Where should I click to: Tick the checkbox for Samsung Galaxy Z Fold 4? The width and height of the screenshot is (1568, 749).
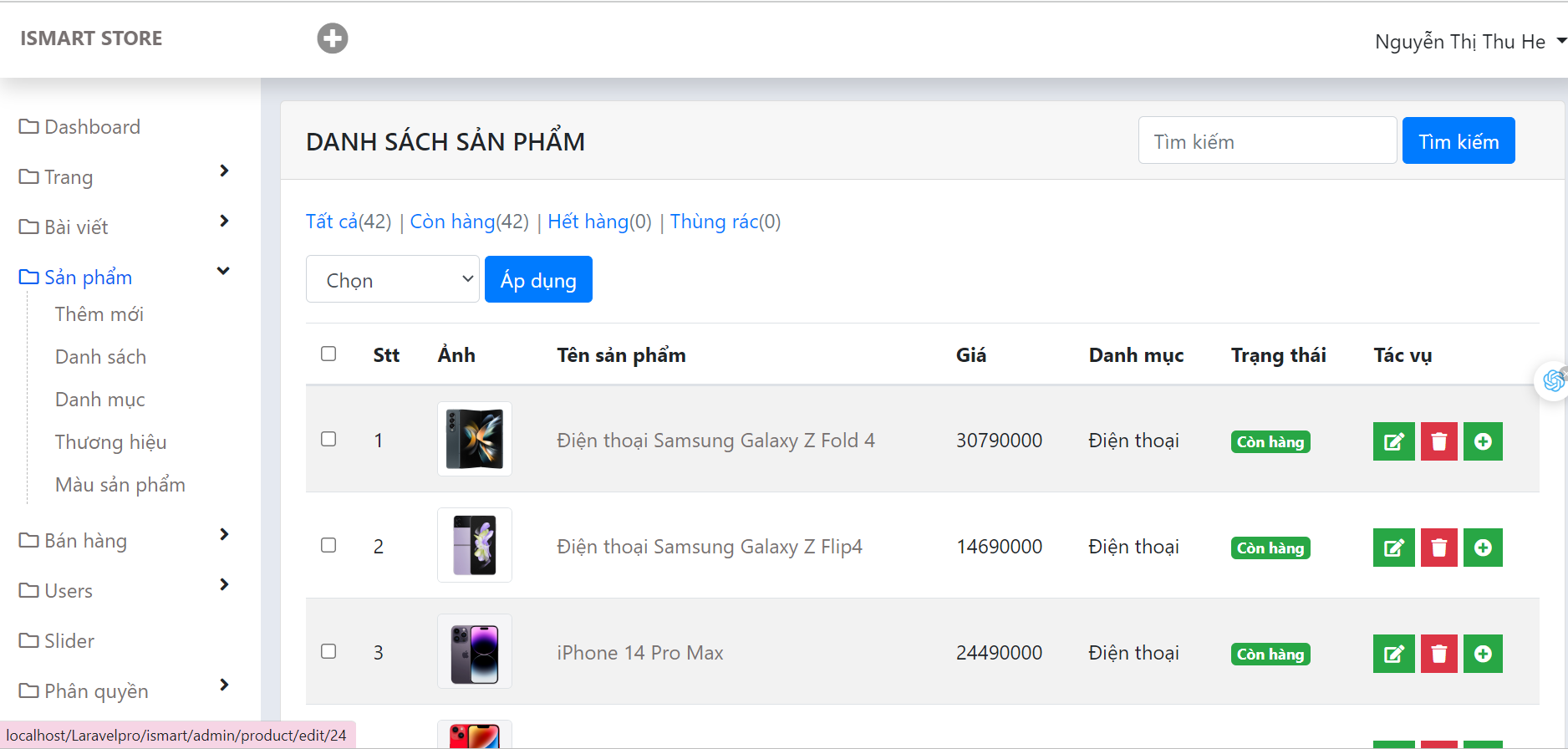point(328,439)
